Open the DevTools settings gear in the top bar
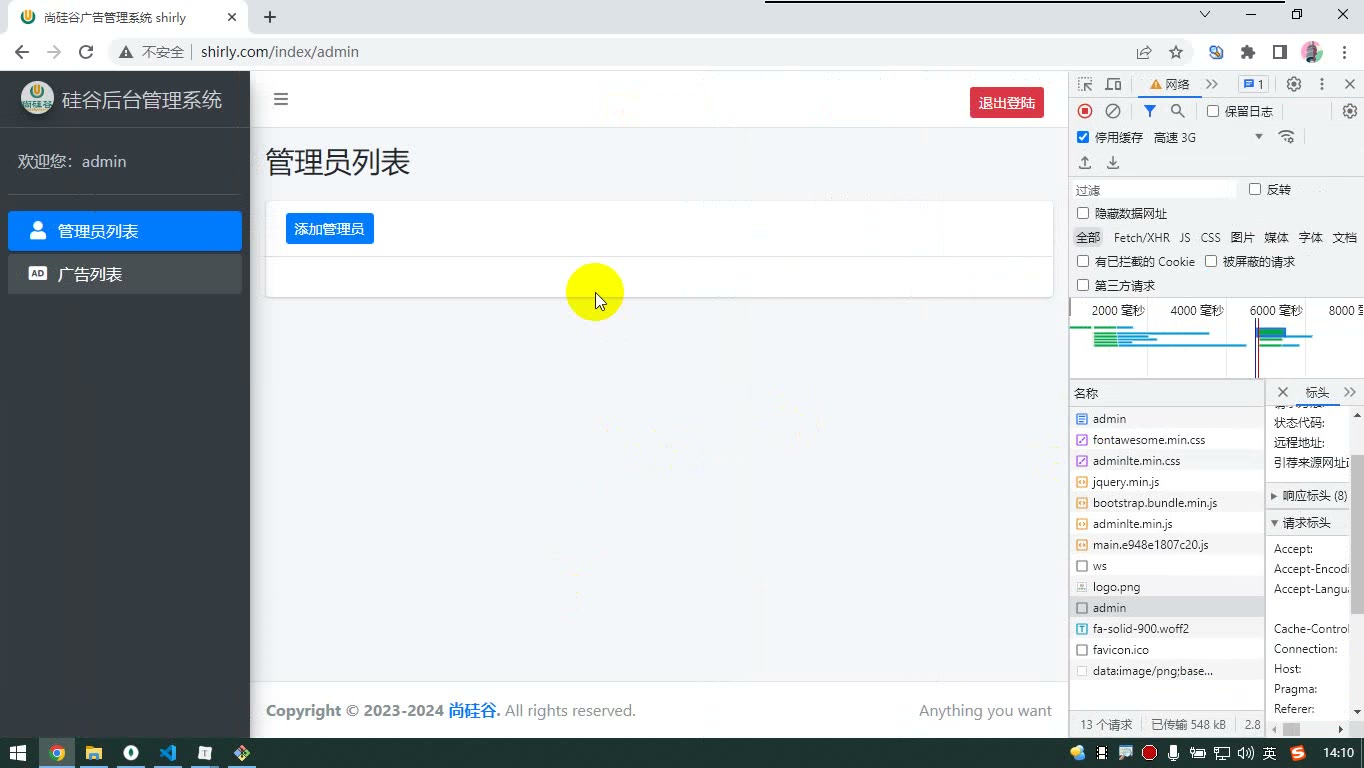Viewport: 1364px width, 768px height. click(1294, 84)
